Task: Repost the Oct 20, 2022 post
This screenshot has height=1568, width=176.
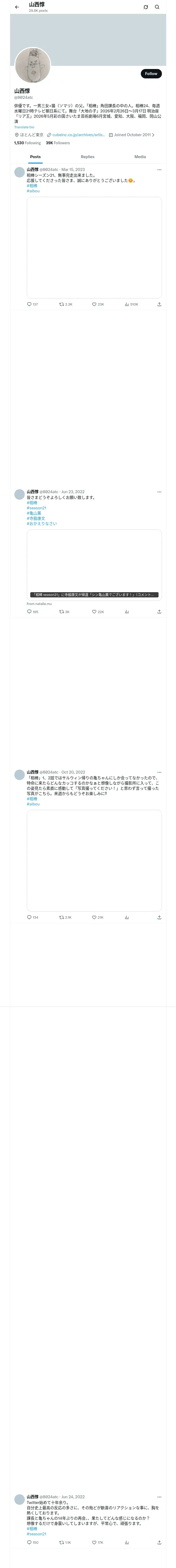Action: (x=65, y=917)
